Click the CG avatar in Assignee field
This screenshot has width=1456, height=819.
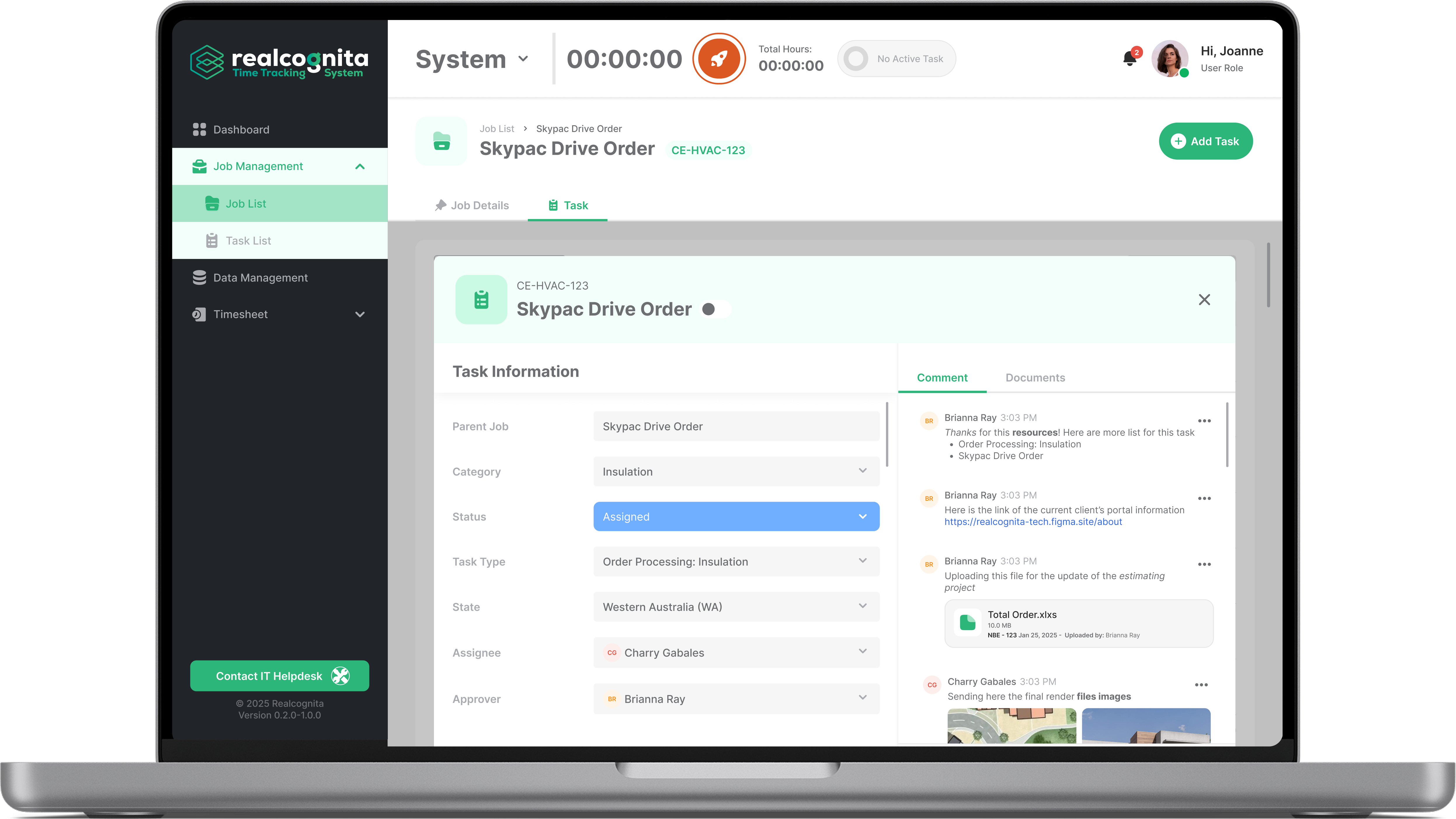(x=611, y=653)
